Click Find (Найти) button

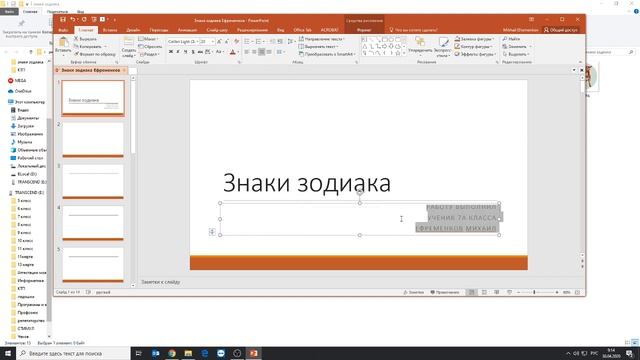511,39
